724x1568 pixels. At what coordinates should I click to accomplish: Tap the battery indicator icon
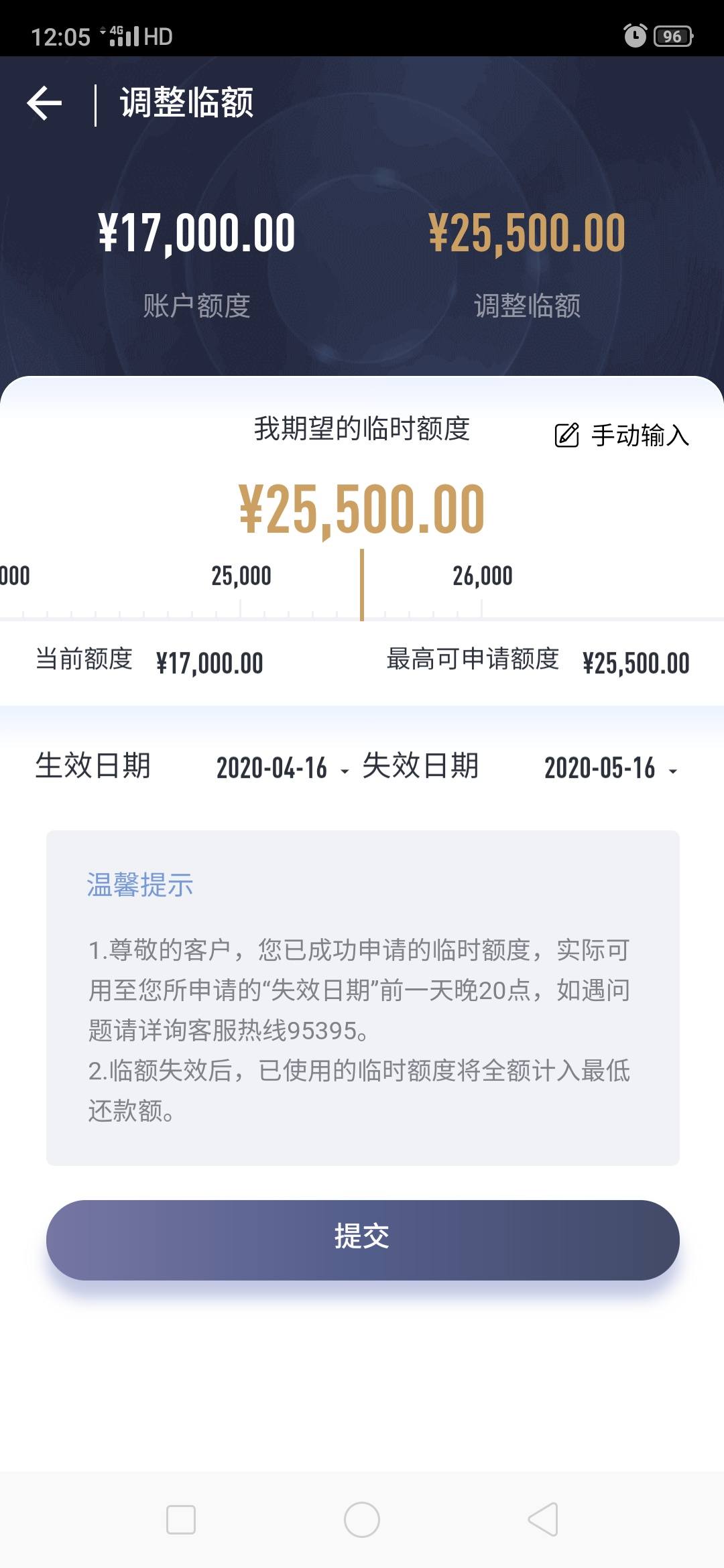pyautogui.click(x=673, y=36)
